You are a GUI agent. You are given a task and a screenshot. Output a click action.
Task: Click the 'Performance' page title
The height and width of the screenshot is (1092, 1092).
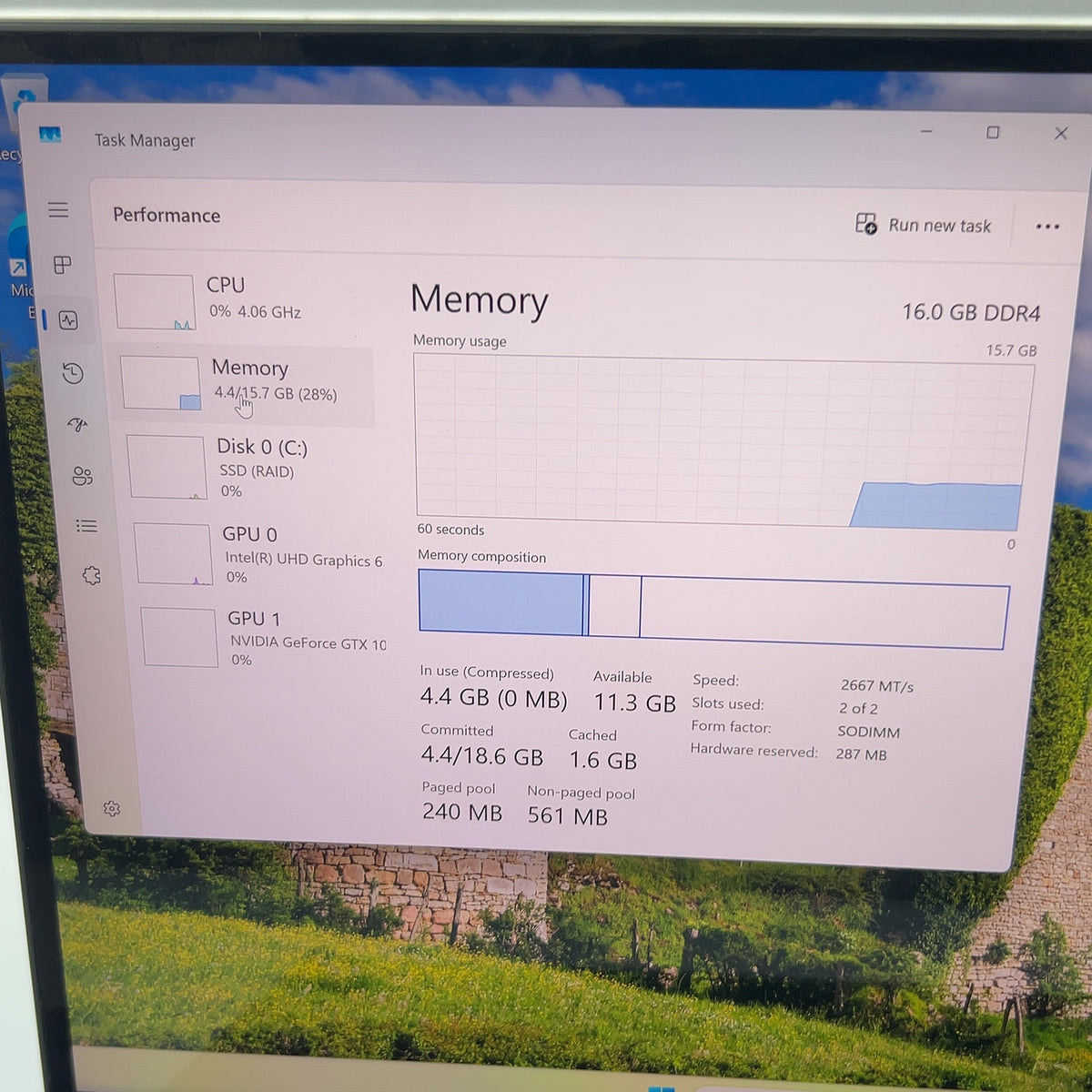[167, 216]
